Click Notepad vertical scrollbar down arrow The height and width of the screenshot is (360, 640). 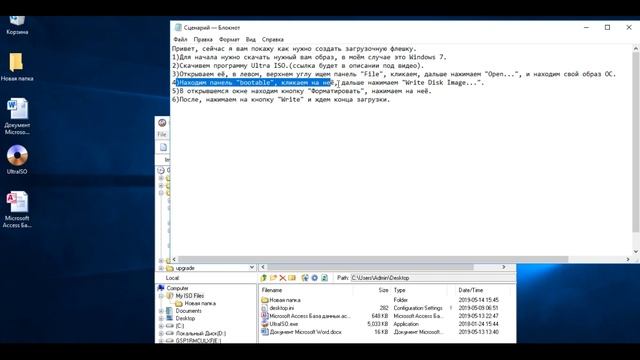[636, 252]
